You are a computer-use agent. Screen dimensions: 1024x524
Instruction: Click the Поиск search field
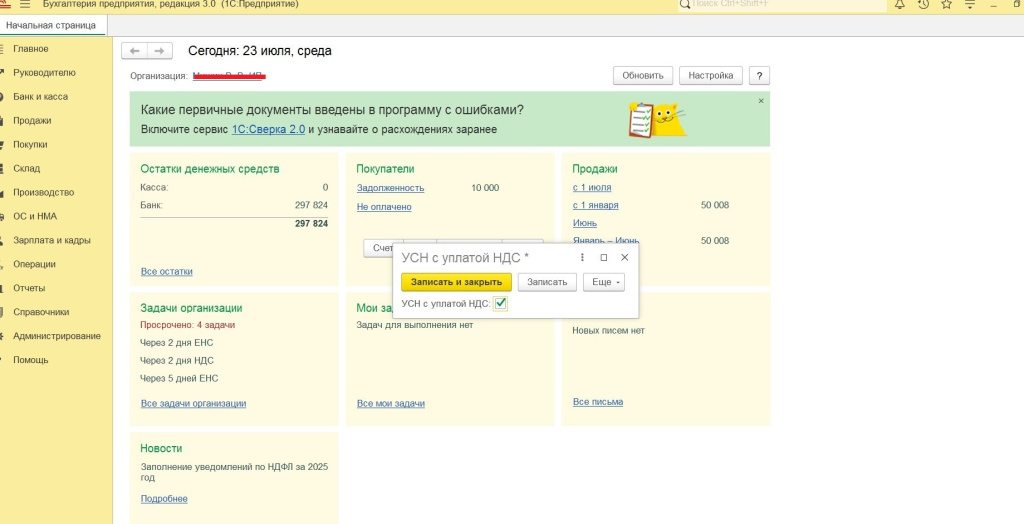(789, 5)
